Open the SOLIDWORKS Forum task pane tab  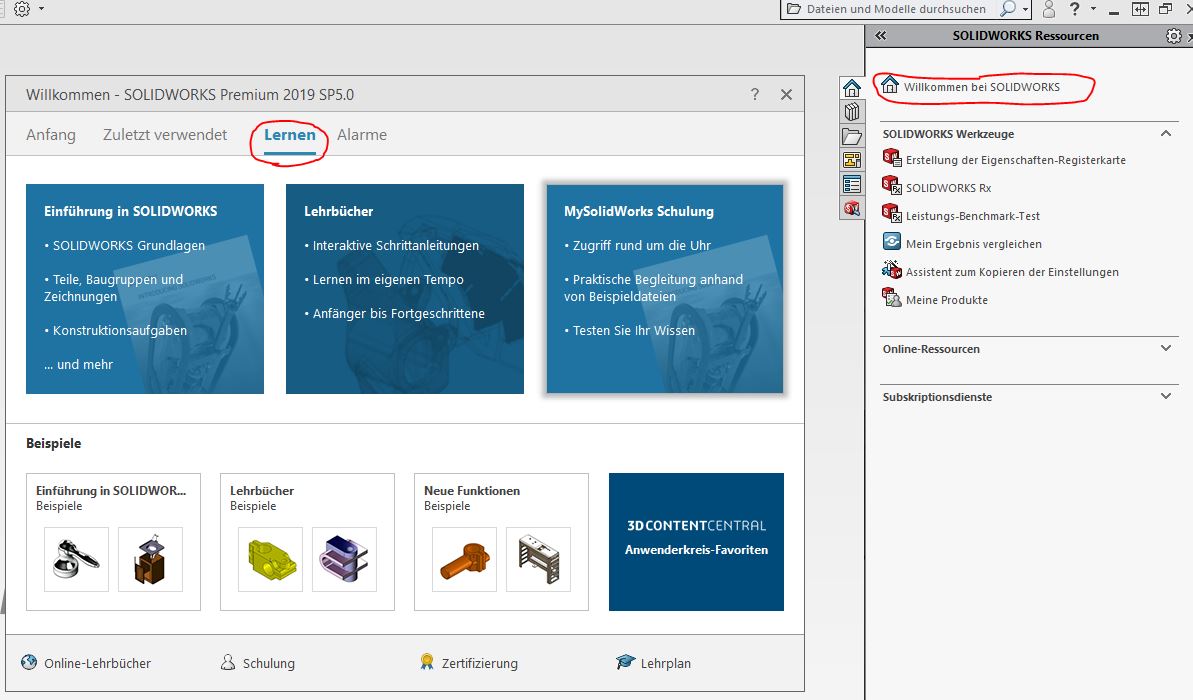click(x=852, y=208)
